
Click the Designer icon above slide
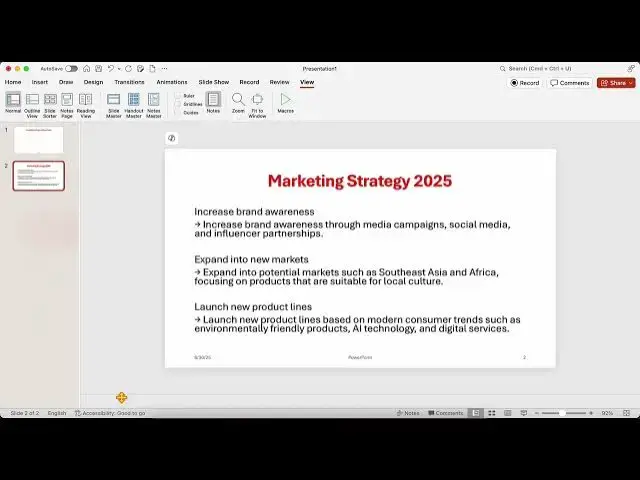[172, 138]
